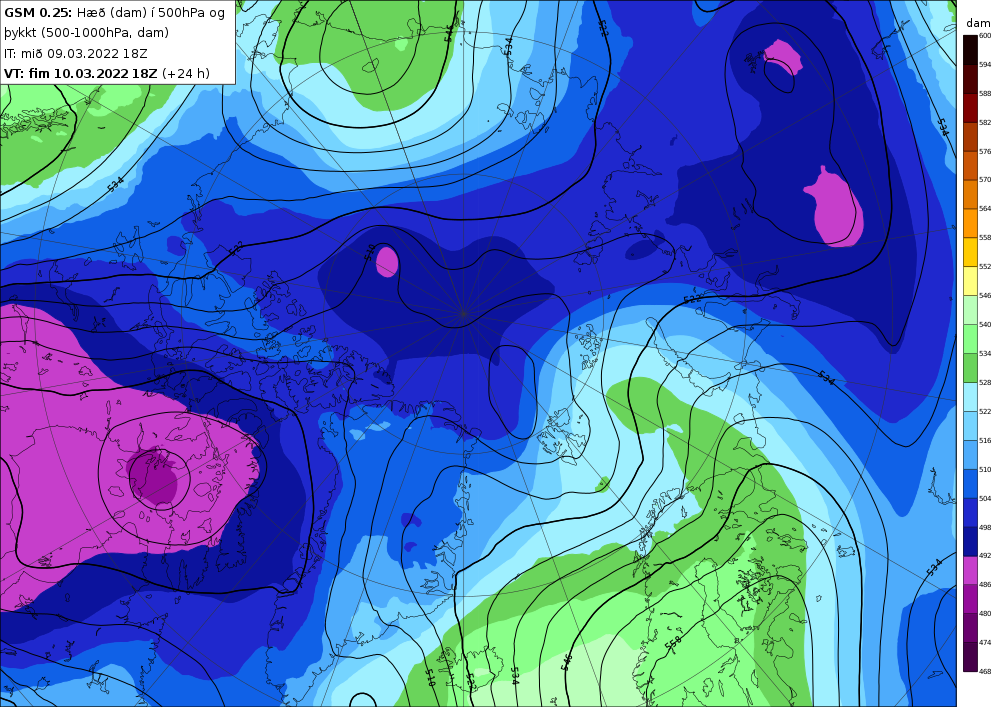Click the yellow-gold 552–558 legend swatch
This screenshot has width=1000, height=707.
pos(970,252)
